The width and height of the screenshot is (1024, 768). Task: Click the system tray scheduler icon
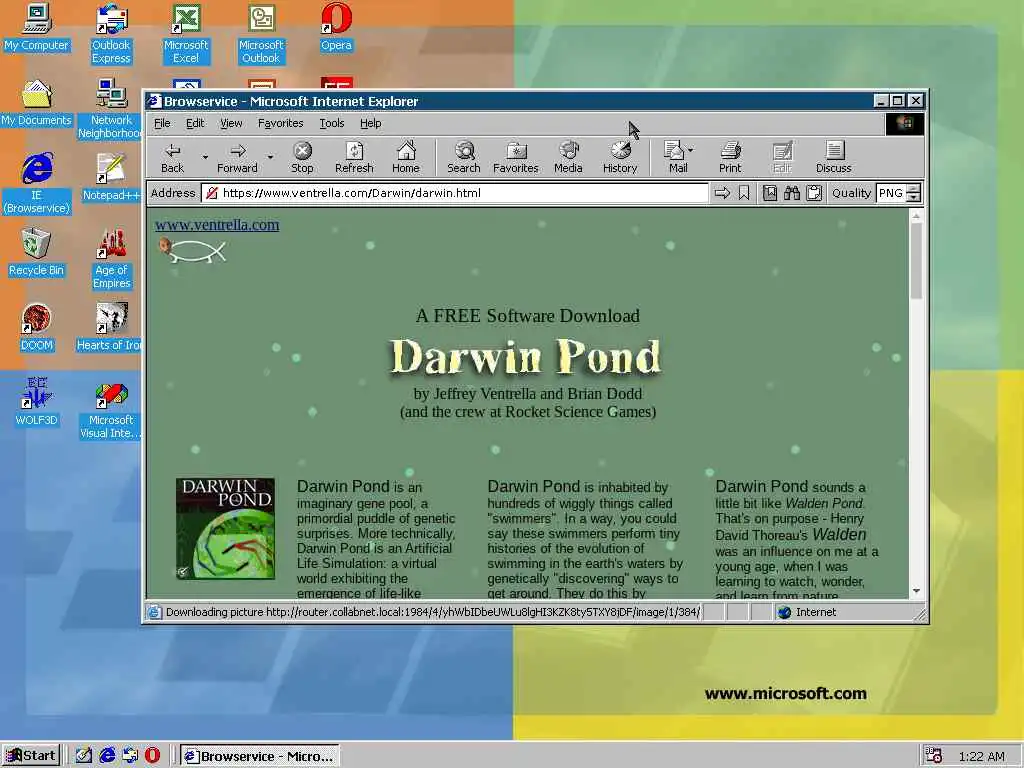point(933,756)
